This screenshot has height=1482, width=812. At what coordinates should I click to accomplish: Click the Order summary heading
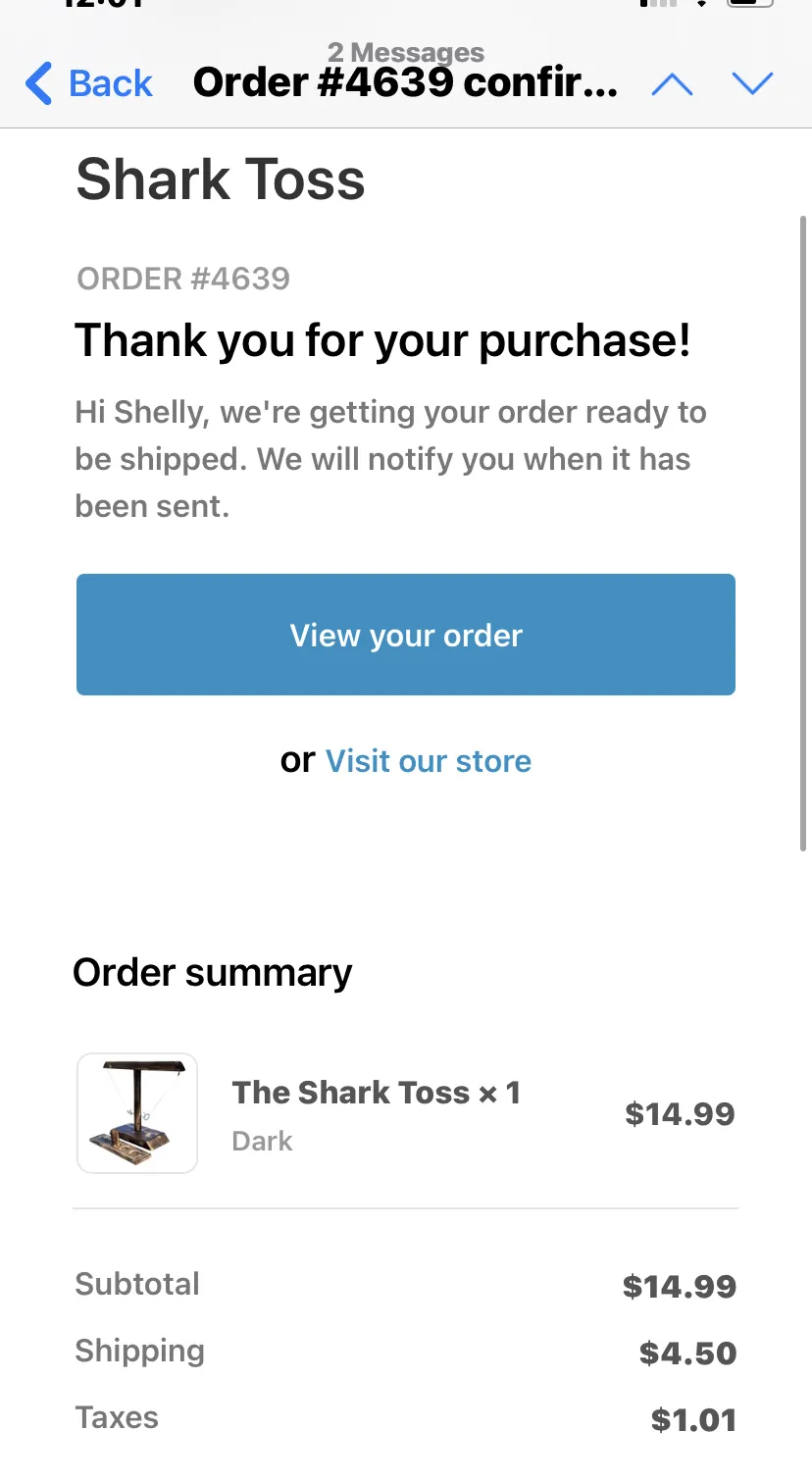213,973
